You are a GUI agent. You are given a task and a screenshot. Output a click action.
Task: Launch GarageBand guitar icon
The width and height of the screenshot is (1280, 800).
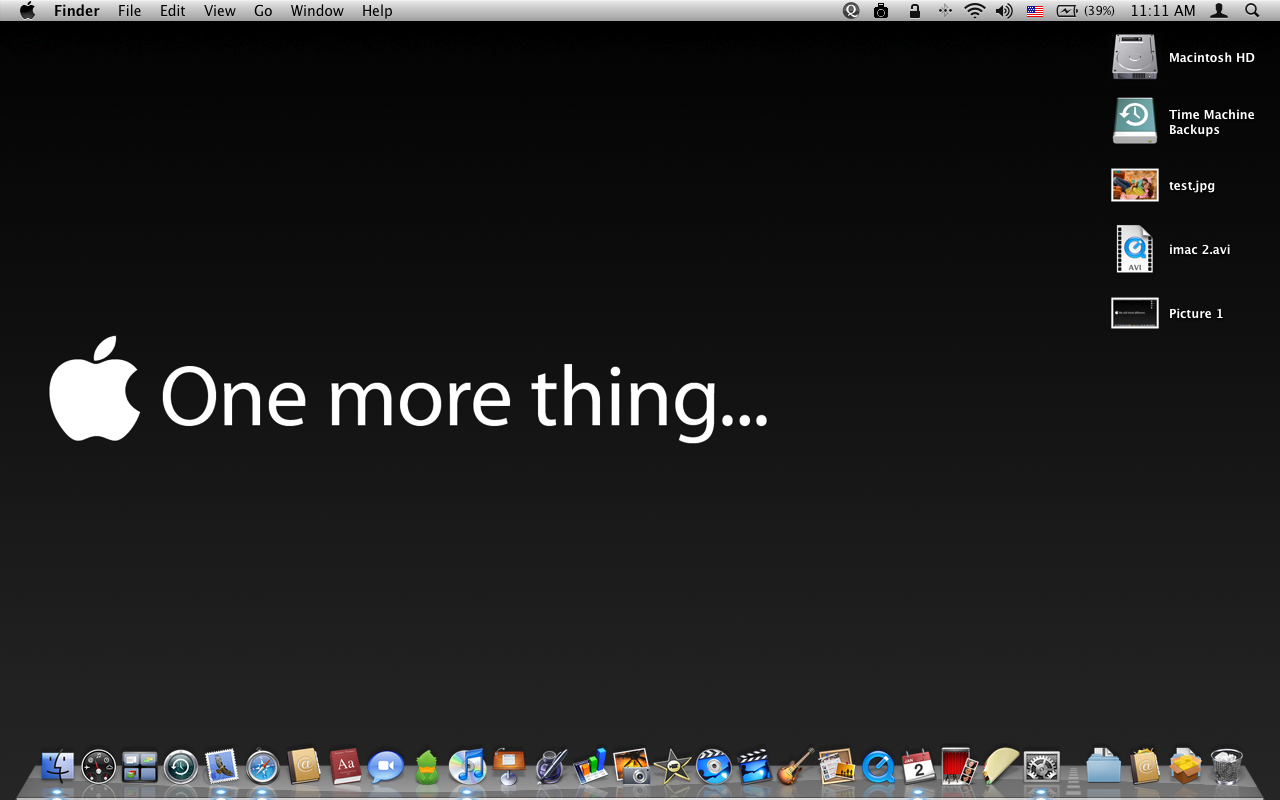pos(796,767)
